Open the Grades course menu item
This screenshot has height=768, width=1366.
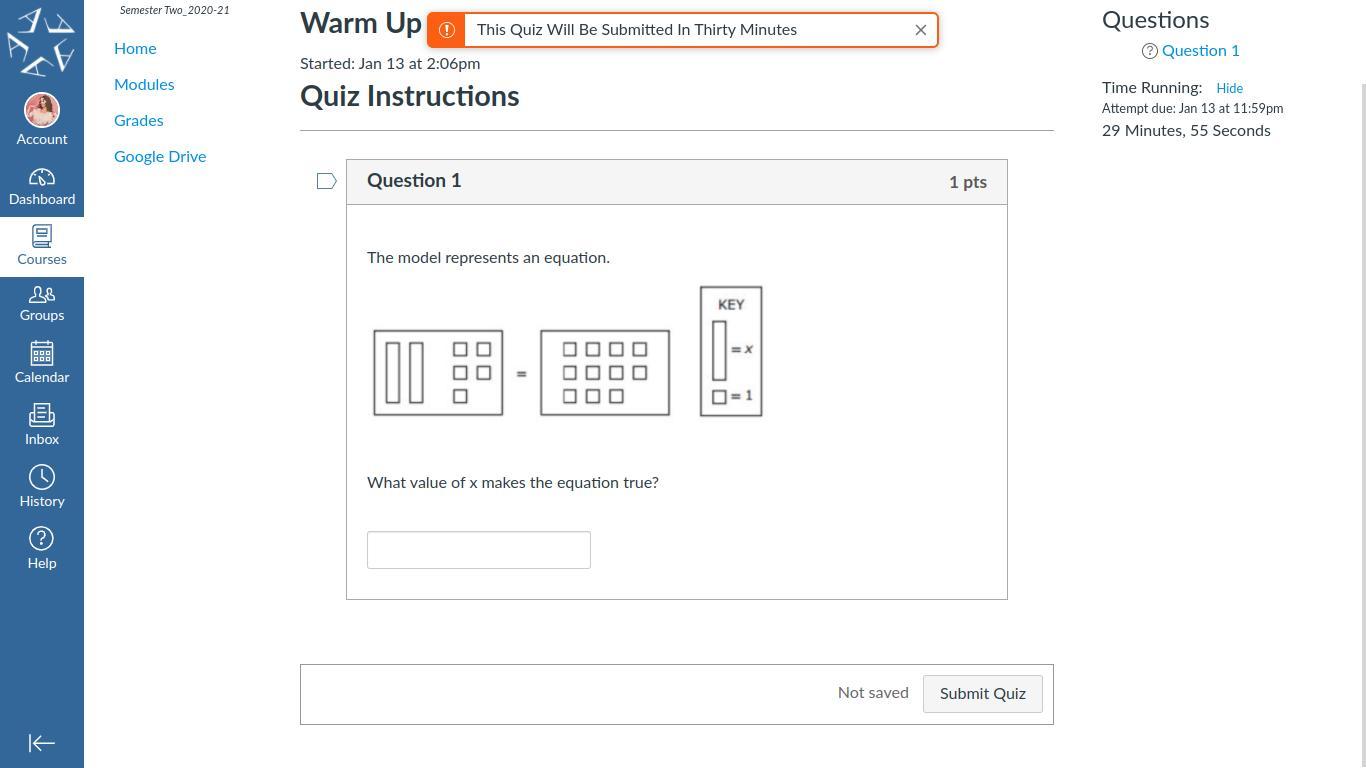[x=139, y=120]
